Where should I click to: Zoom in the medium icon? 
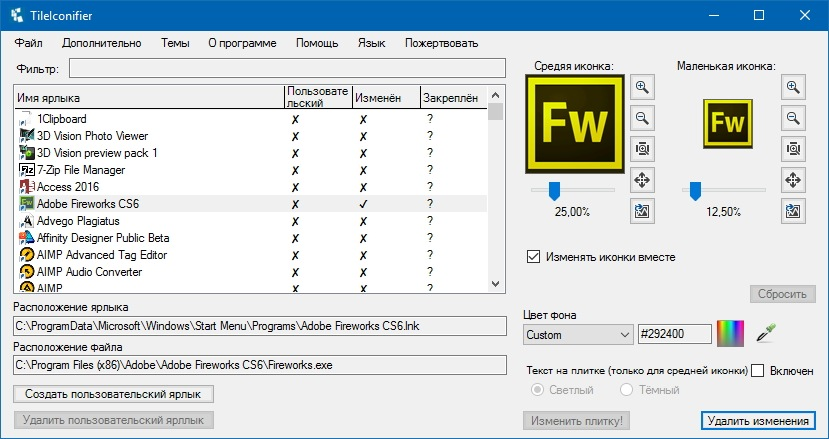[642, 87]
